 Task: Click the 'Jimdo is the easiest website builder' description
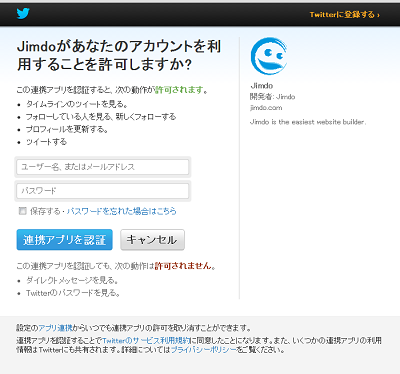[x=308, y=122]
